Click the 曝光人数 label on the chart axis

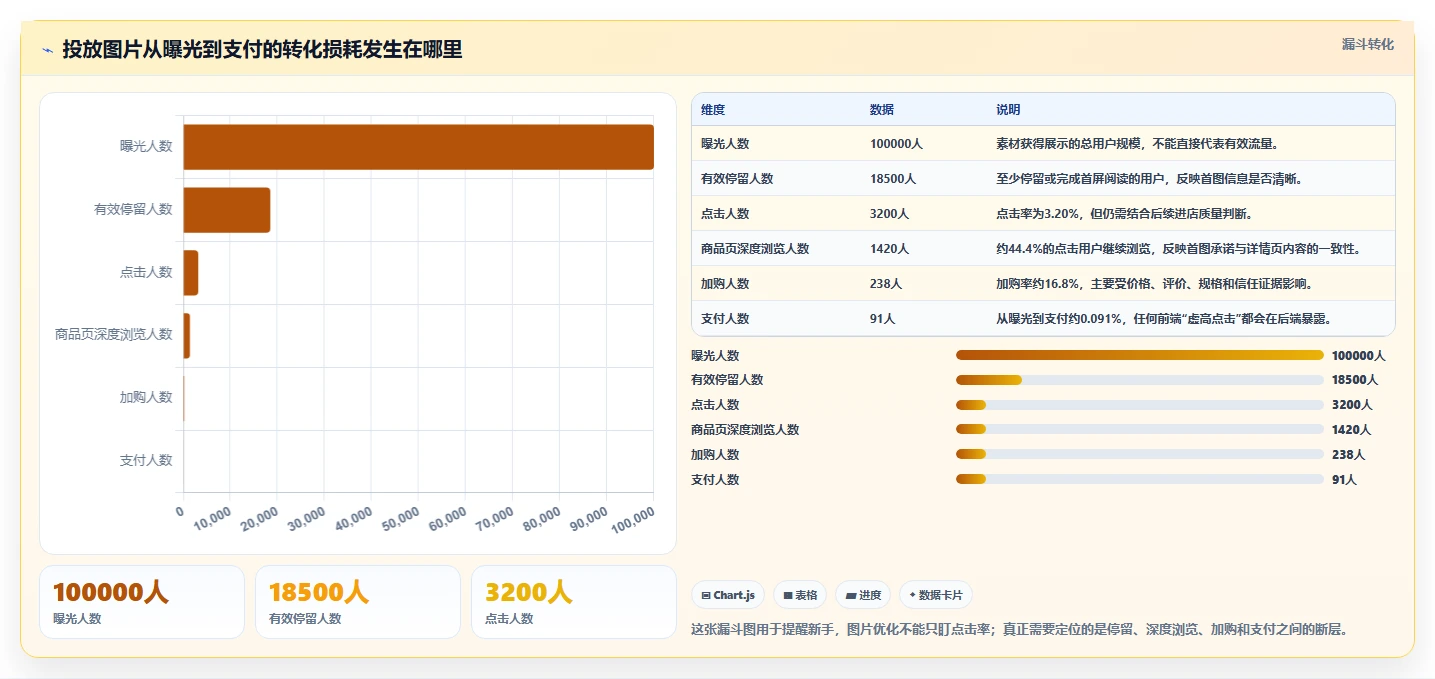click(146, 146)
